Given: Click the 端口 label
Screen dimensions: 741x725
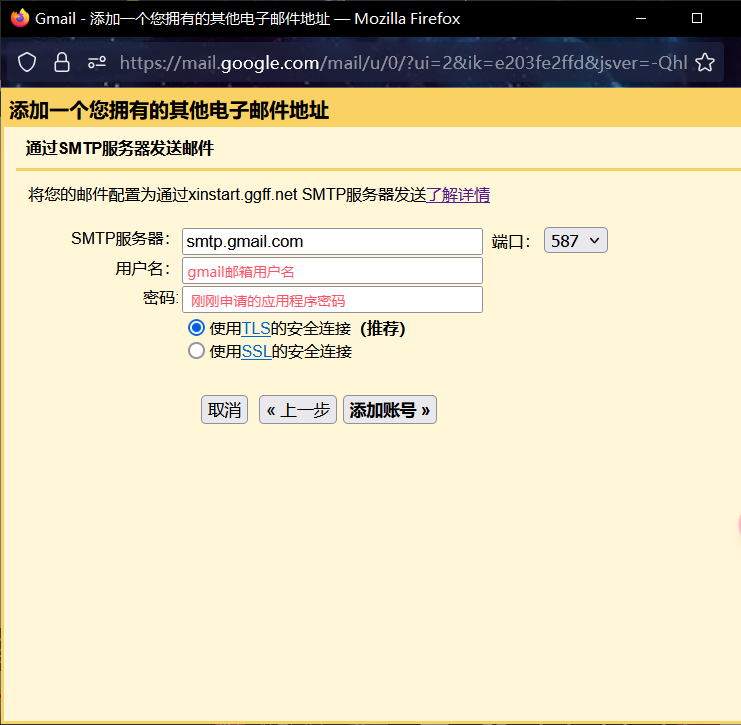Looking at the screenshot, I should pyautogui.click(x=511, y=242).
